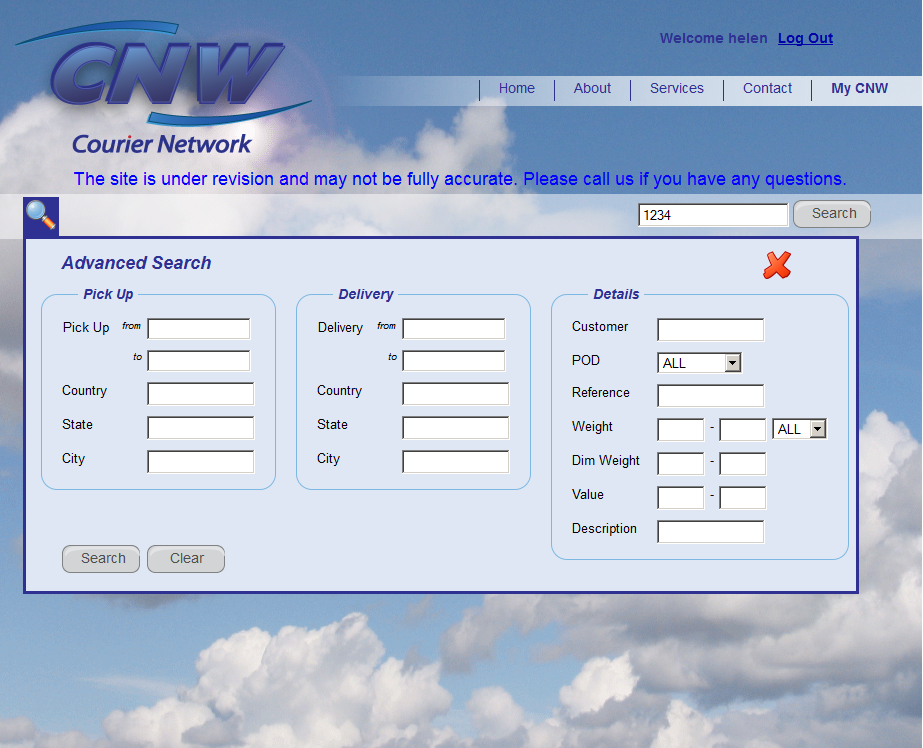Screen dimensions: 923x748
Task: Select the My CNW menu item
Action: (859, 89)
